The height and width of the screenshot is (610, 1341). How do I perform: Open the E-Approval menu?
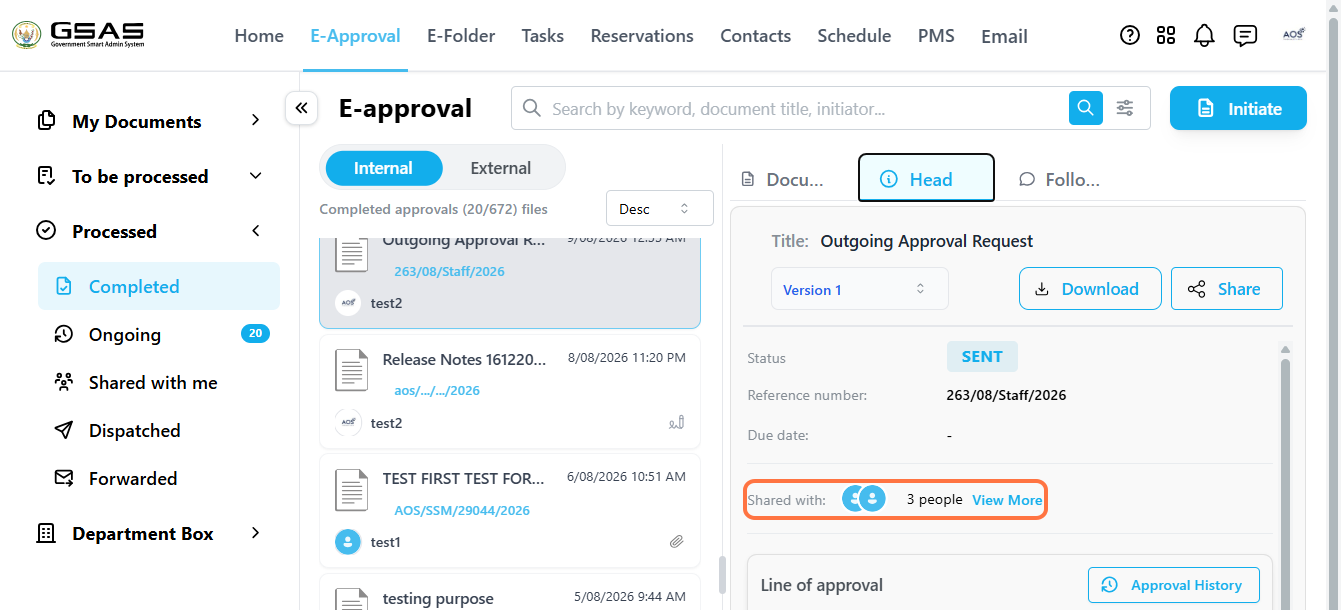point(355,36)
